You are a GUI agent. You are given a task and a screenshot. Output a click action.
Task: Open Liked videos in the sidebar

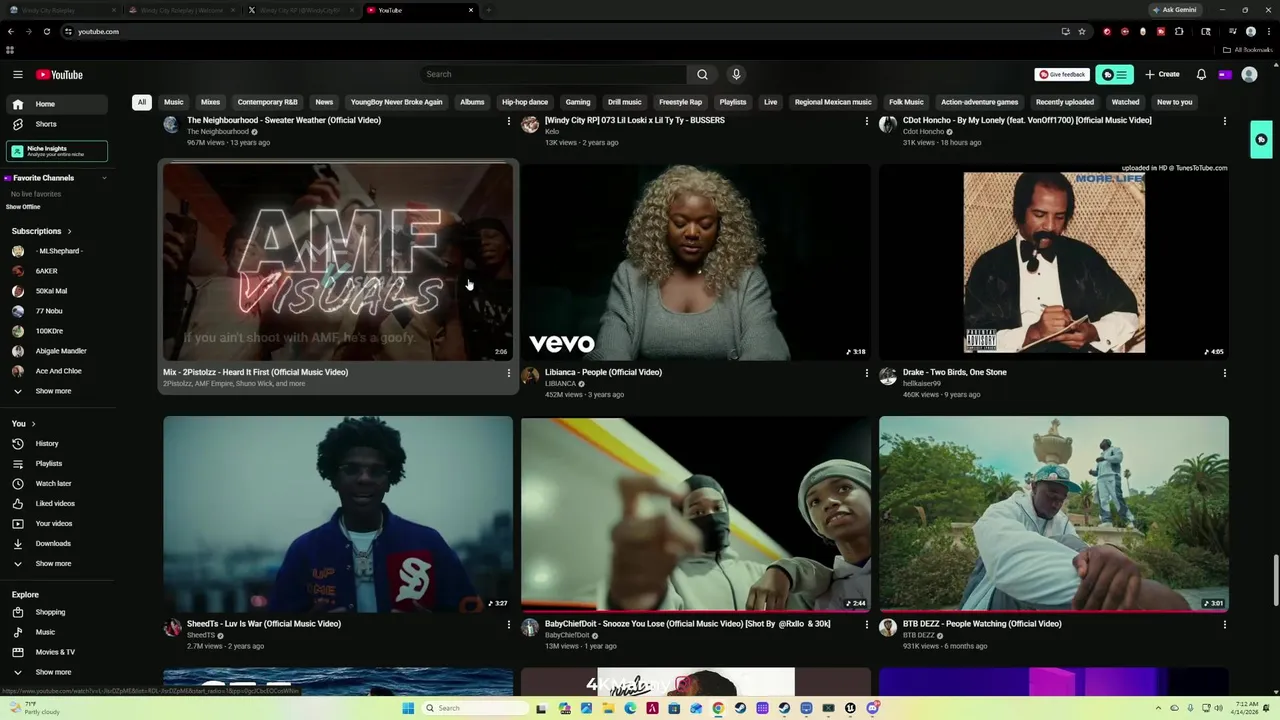pyautogui.click(x=56, y=503)
